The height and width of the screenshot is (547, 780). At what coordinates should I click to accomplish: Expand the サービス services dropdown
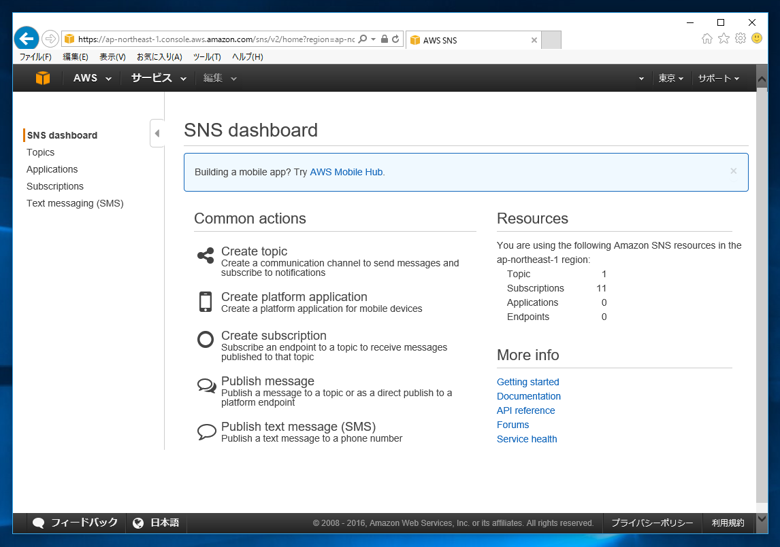[x=158, y=78]
